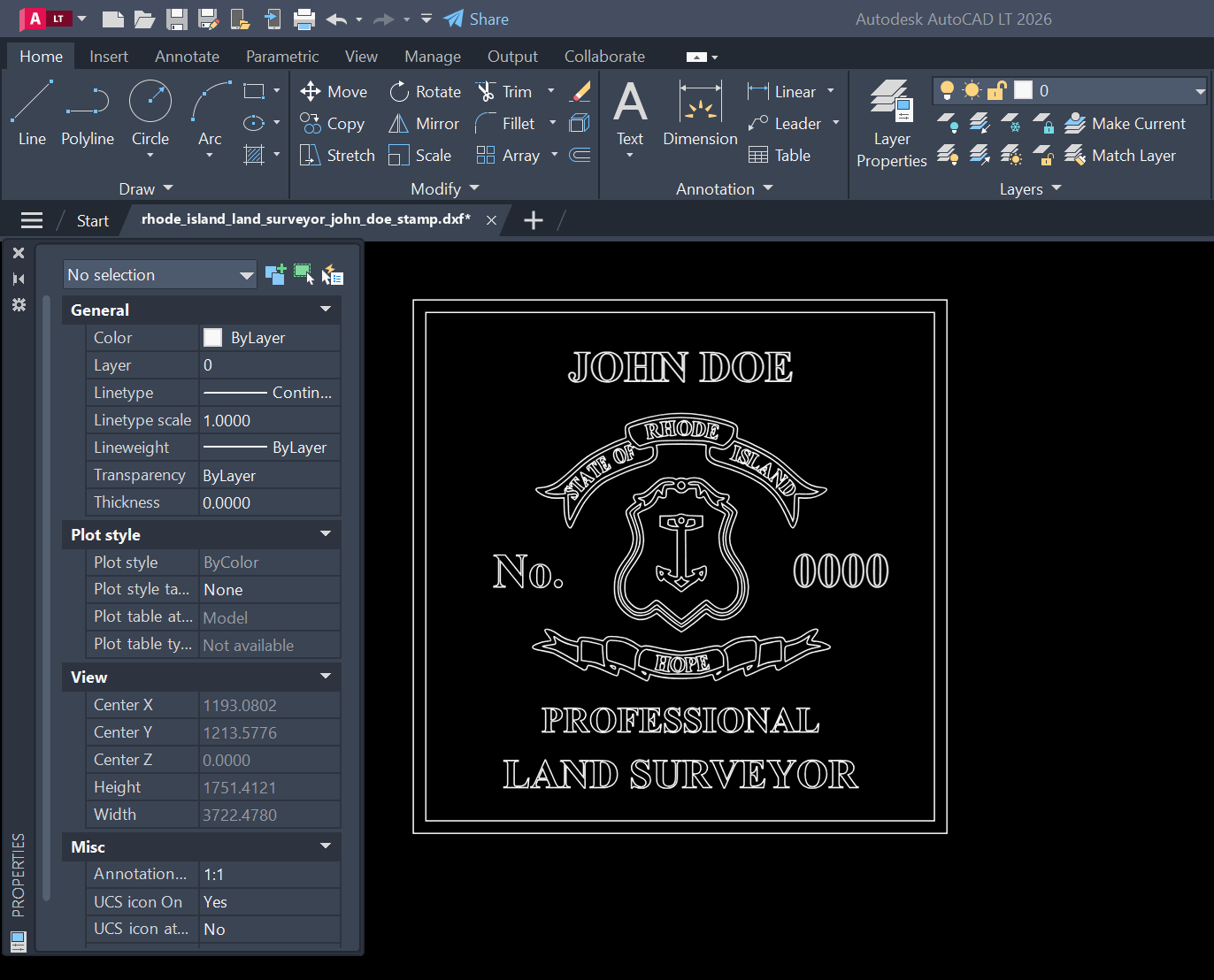Click the Plot printer icon

304,19
